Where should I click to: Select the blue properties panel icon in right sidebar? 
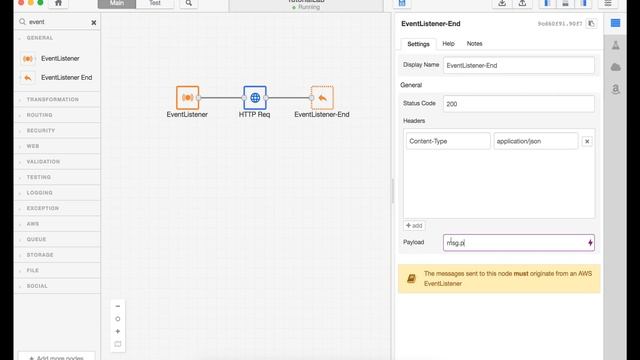[616, 23]
